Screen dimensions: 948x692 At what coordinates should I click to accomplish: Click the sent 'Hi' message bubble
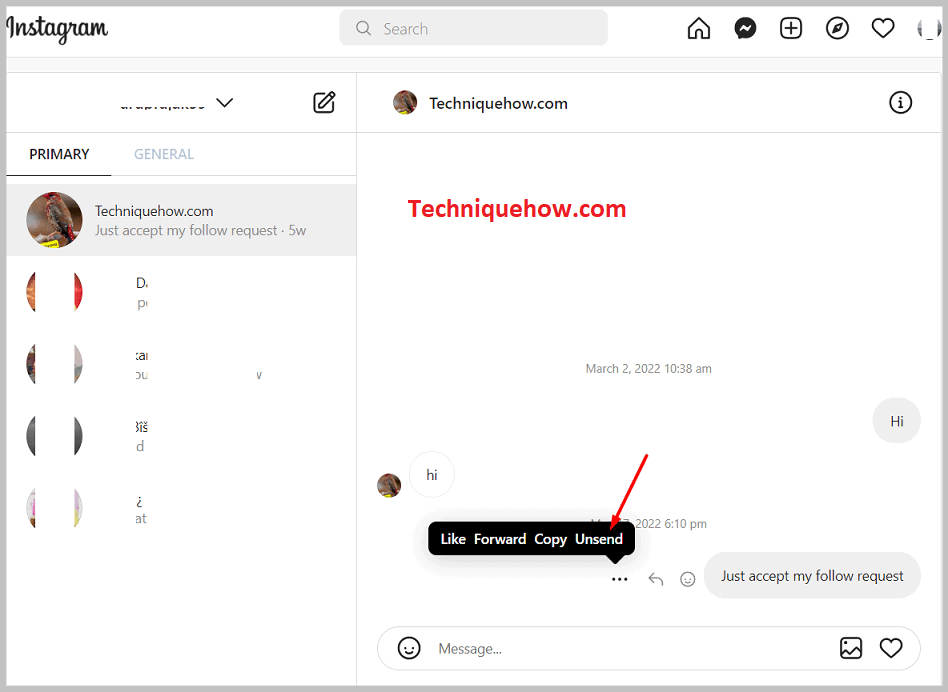(897, 421)
